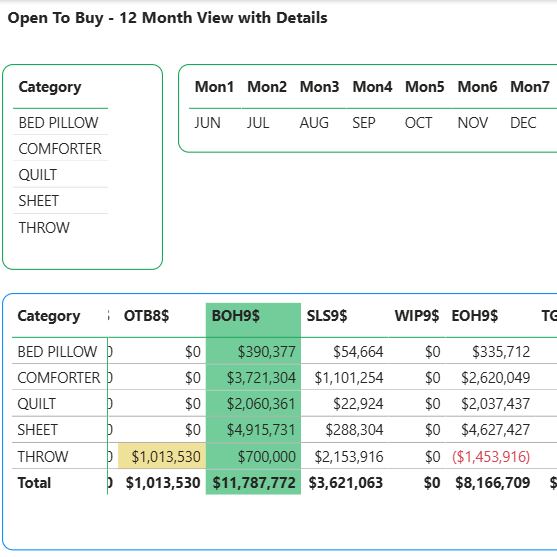Select QUILT in Category slicer
The width and height of the screenshot is (557, 557).
point(38,175)
